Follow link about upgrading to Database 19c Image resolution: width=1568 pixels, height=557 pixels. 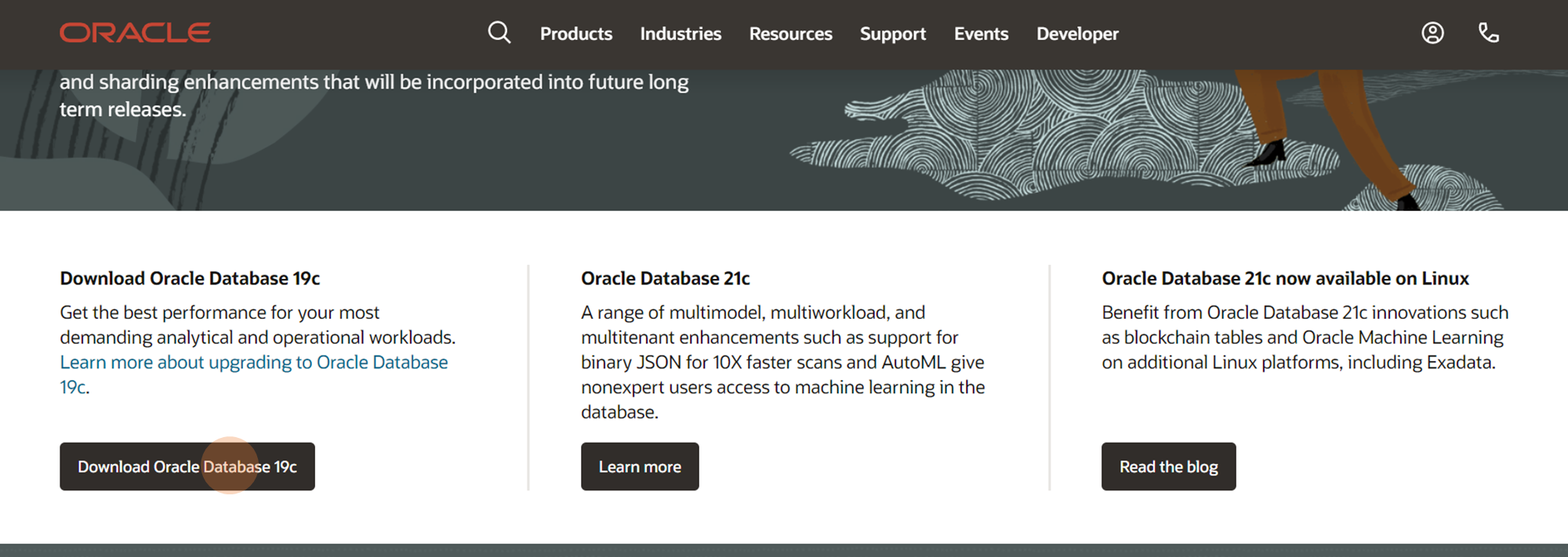click(254, 374)
